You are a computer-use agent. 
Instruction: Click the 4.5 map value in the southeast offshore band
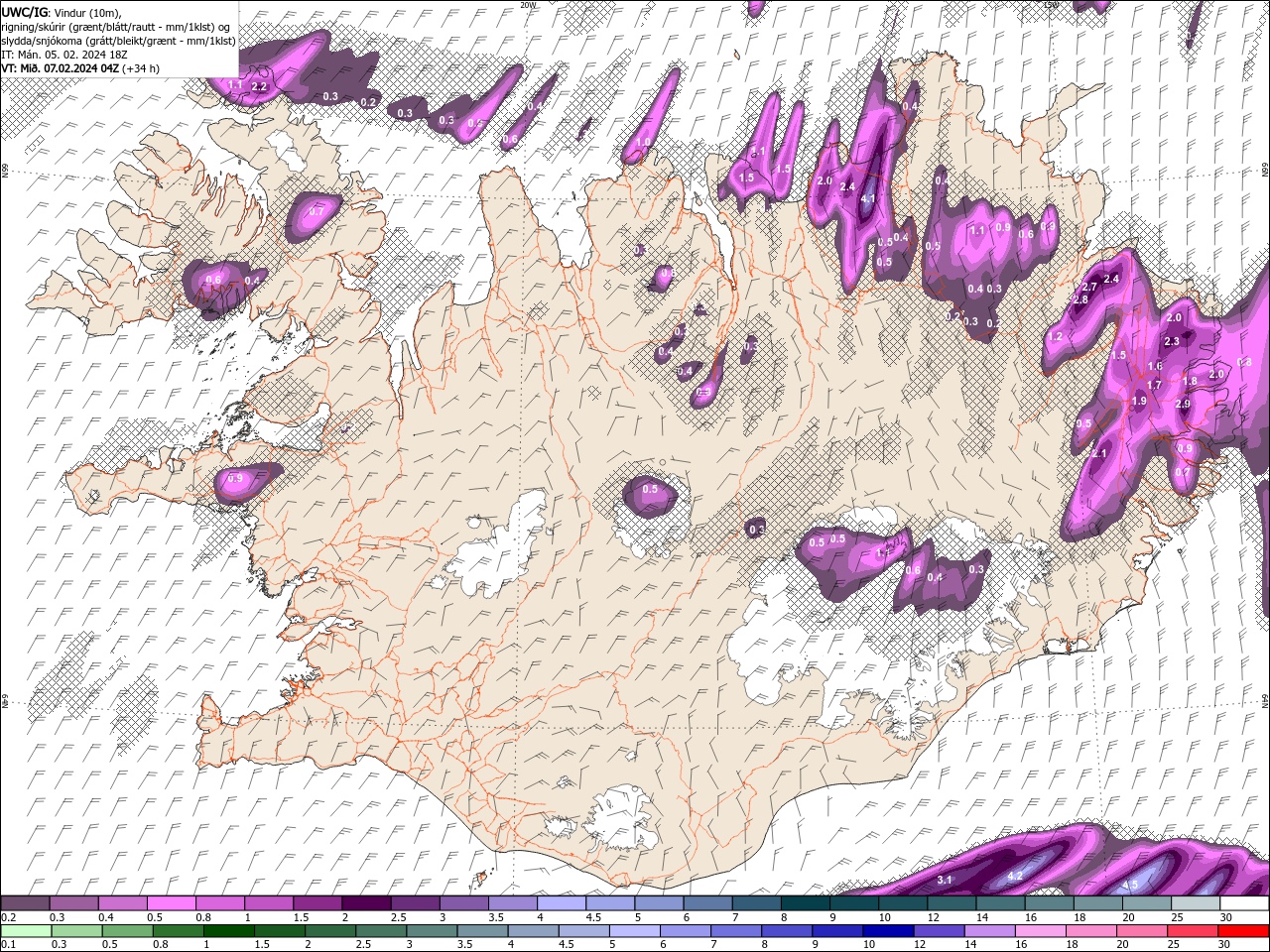[1130, 885]
